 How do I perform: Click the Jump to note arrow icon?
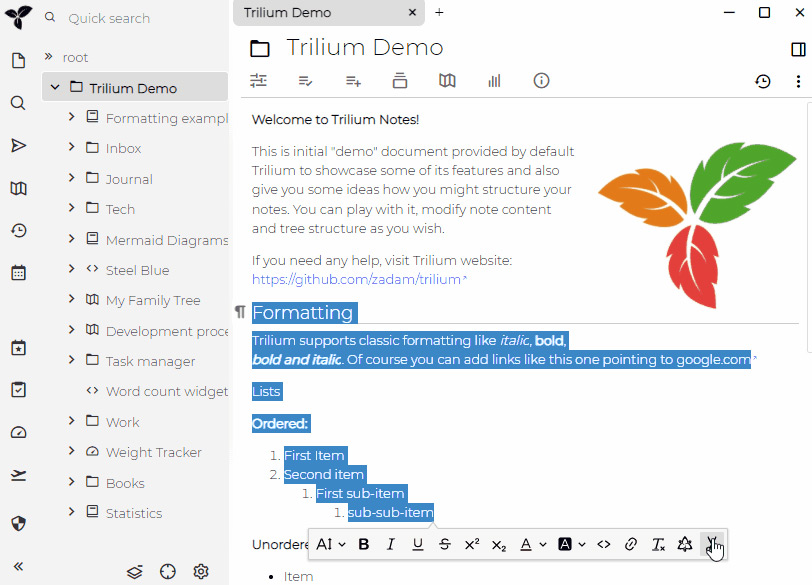pyautogui.click(x=19, y=145)
